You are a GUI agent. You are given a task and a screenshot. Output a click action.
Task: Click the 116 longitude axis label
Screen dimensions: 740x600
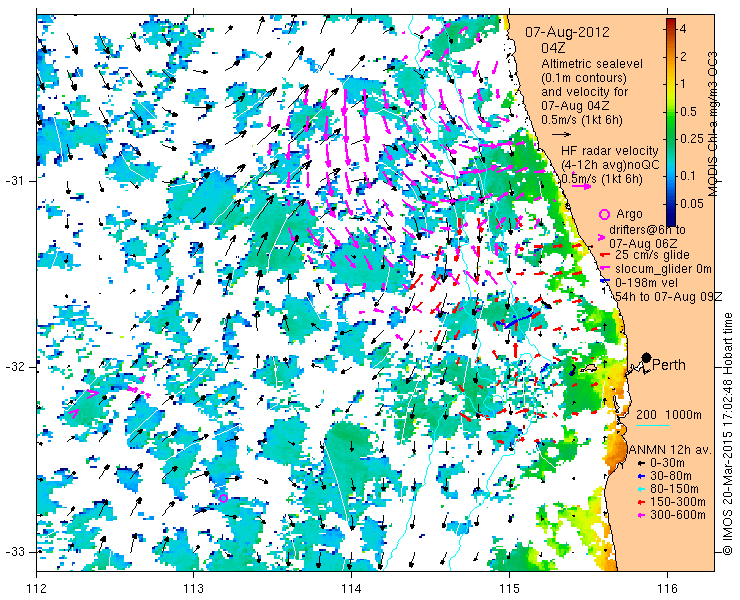[667, 589]
